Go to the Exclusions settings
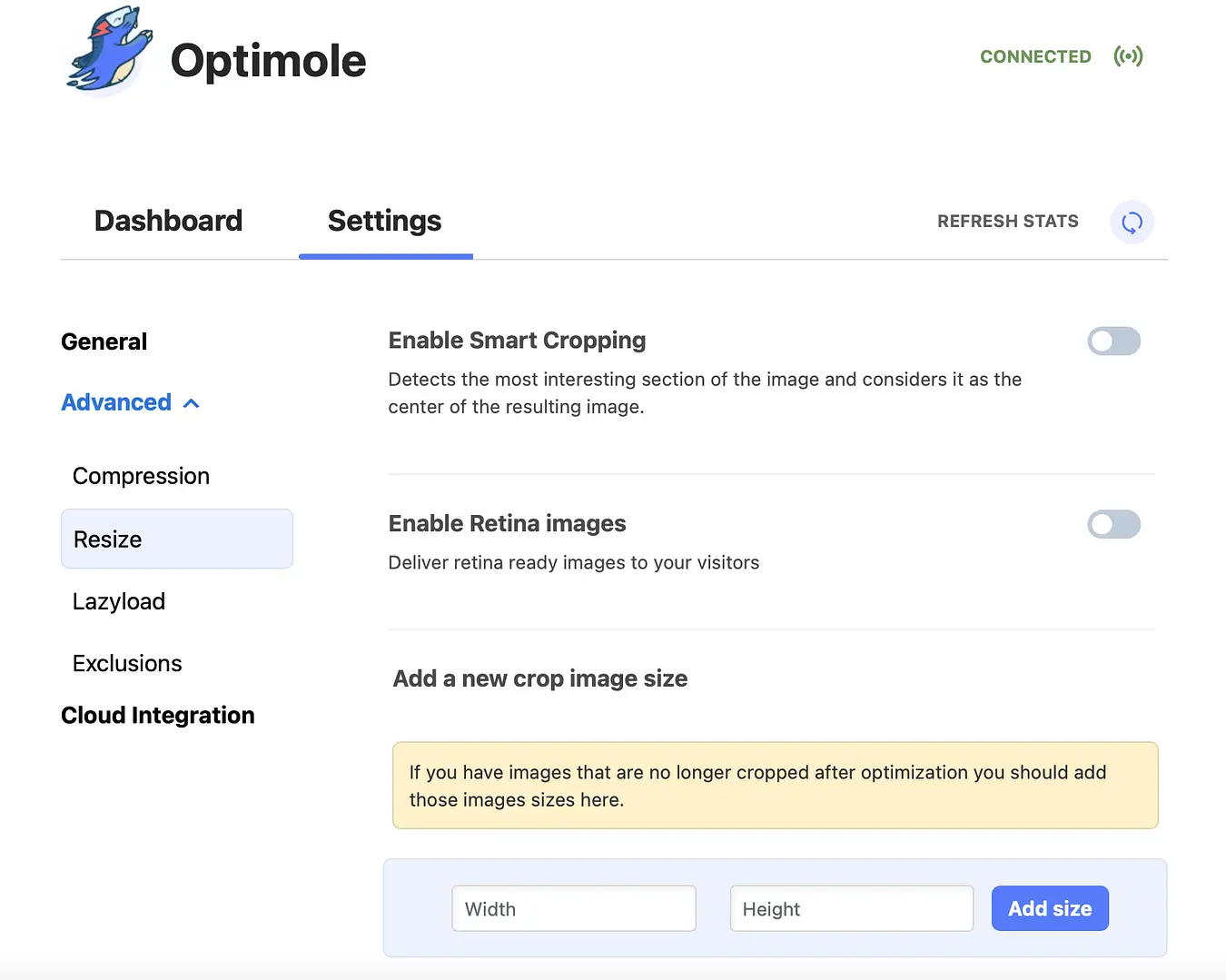1226x980 pixels. coord(127,663)
